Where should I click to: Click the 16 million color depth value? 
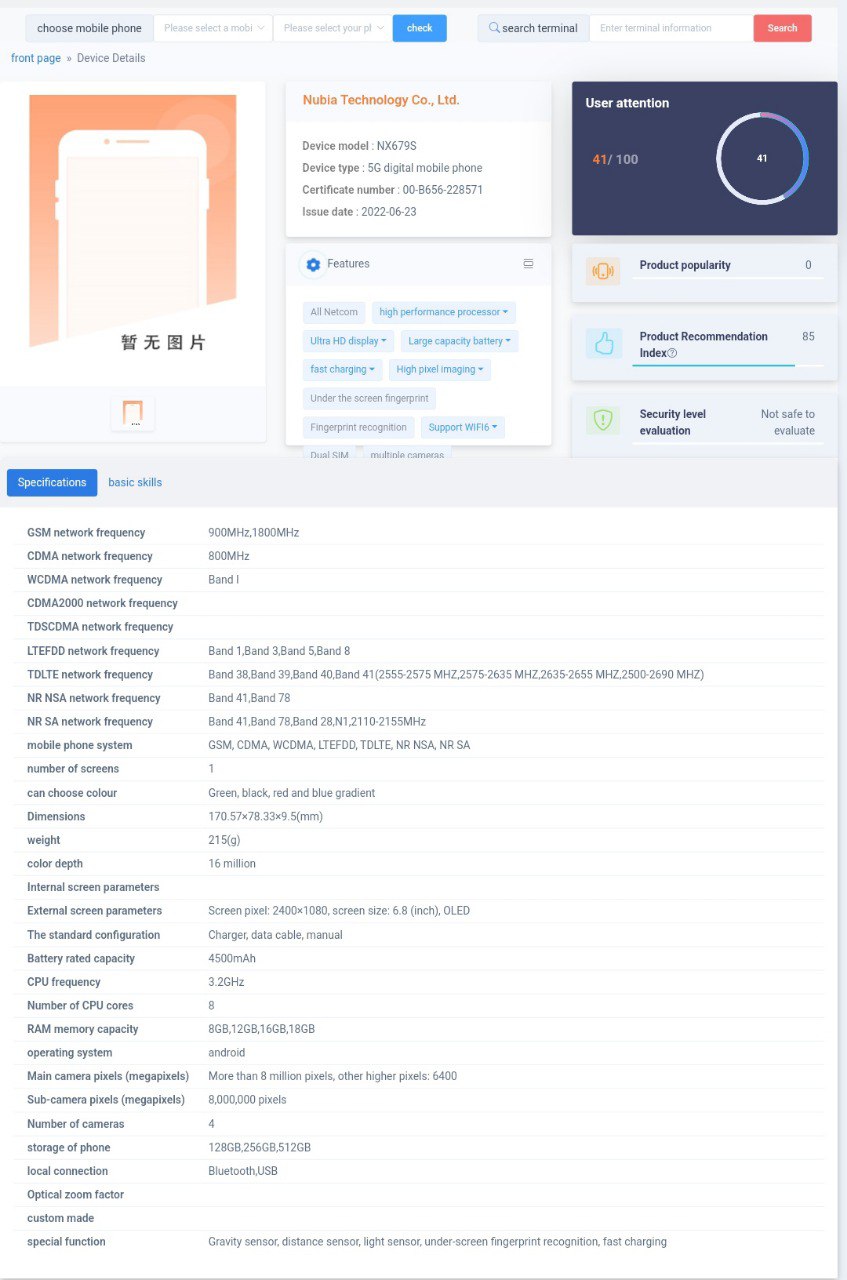pyautogui.click(x=232, y=864)
